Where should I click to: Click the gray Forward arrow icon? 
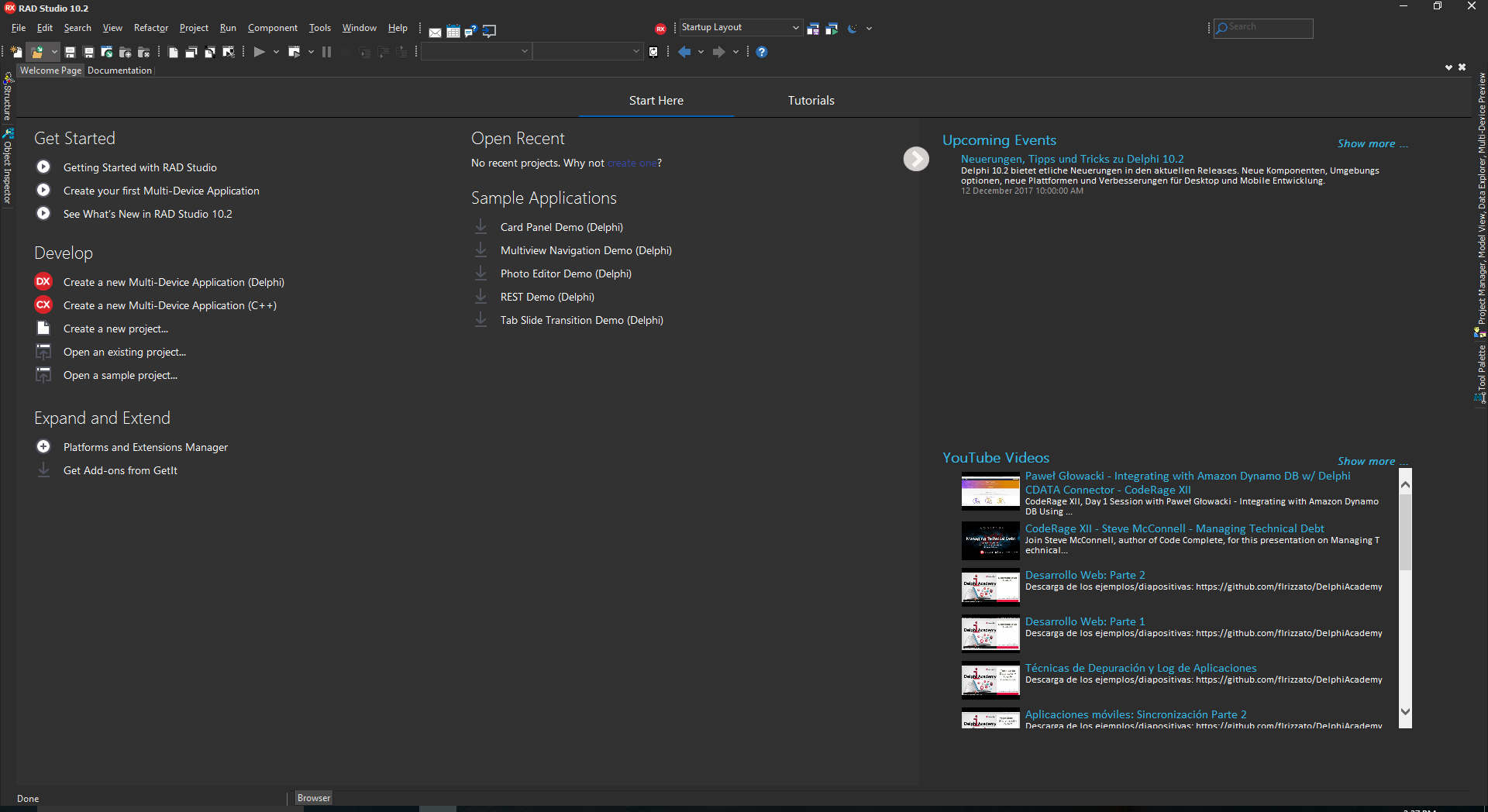coord(719,52)
